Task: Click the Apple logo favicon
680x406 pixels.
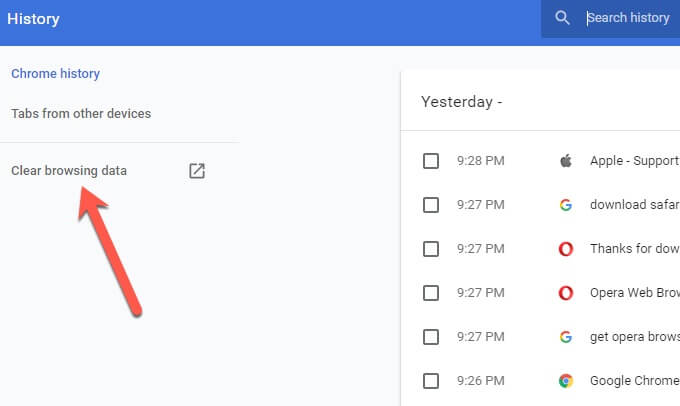Action: [x=566, y=161]
